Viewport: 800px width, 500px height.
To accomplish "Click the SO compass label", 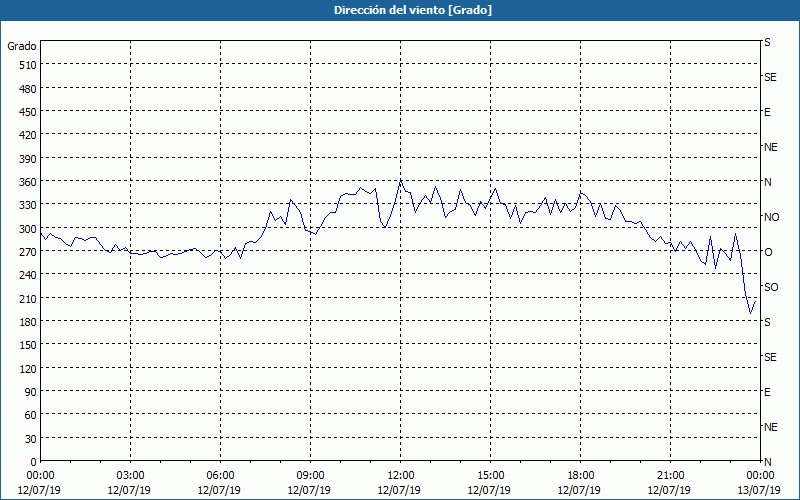I will click(771, 287).
